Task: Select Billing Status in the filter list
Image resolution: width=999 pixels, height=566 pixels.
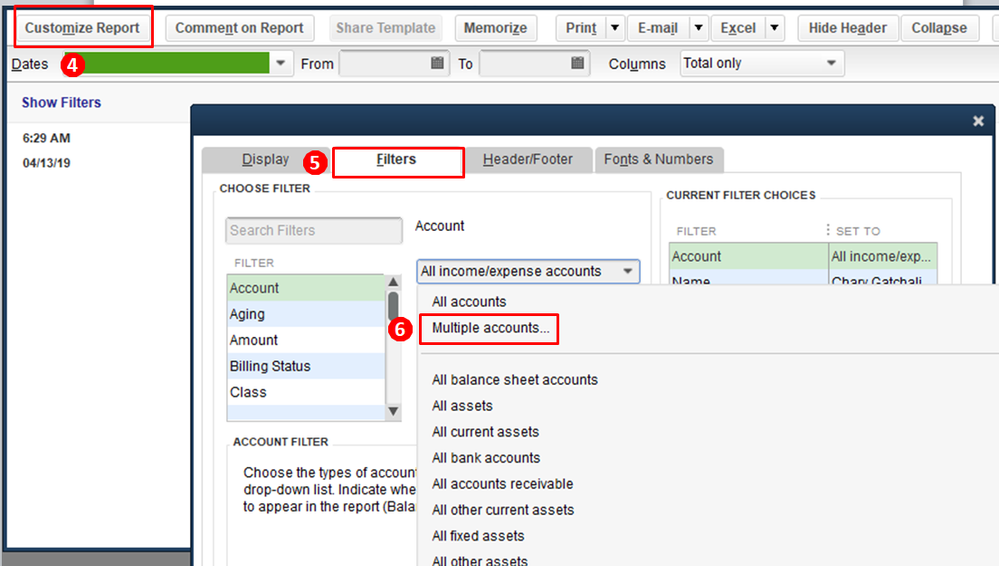Action: pos(306,366)
